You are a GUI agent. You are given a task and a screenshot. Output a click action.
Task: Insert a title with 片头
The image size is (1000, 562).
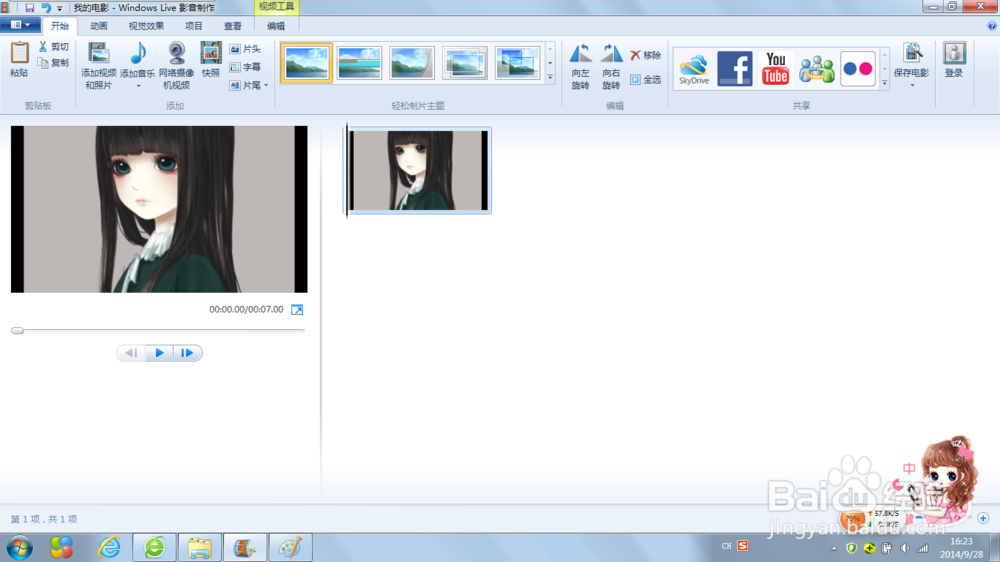point(245,49)
